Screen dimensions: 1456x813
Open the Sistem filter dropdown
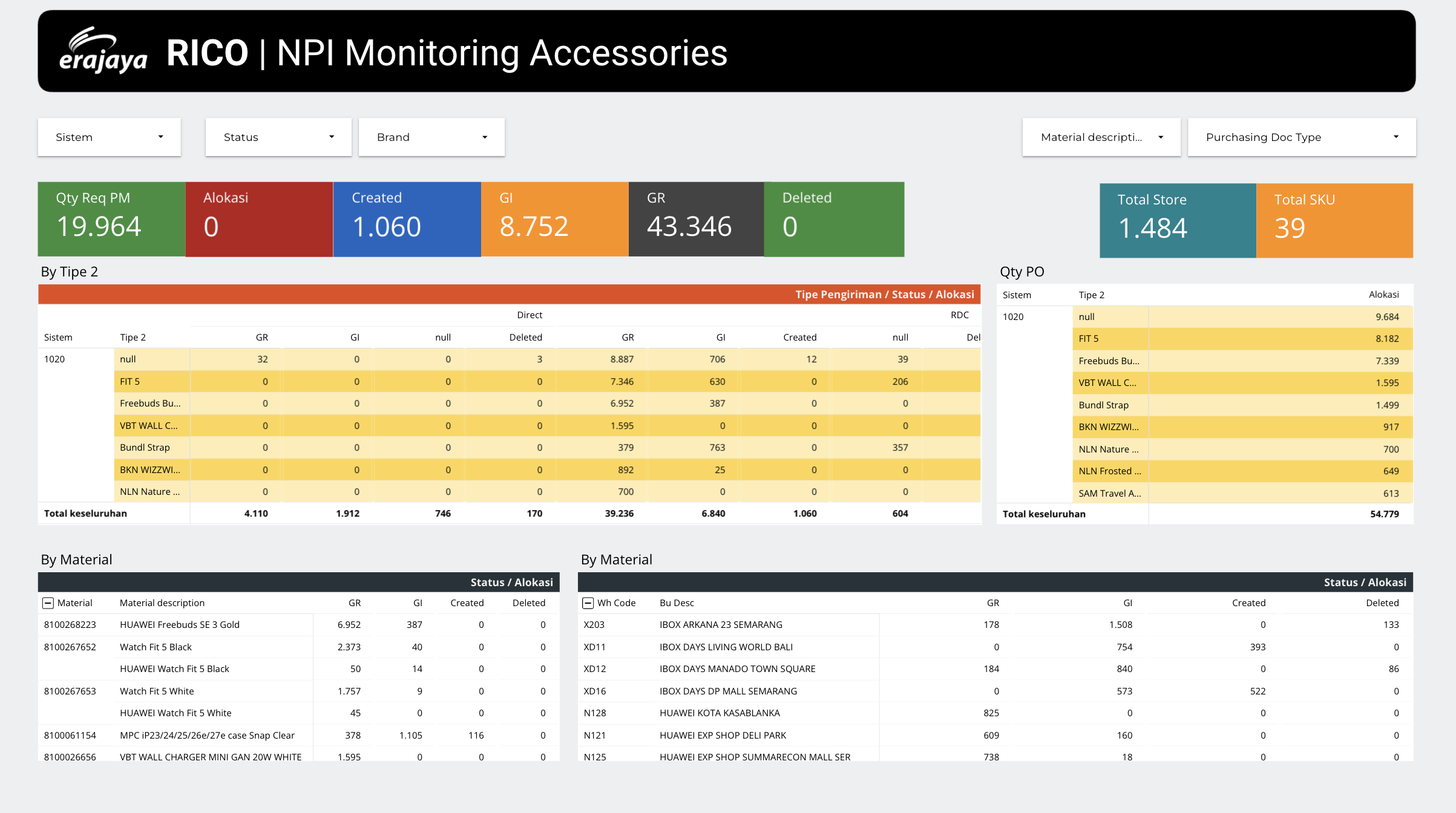[x=109, y=137]
